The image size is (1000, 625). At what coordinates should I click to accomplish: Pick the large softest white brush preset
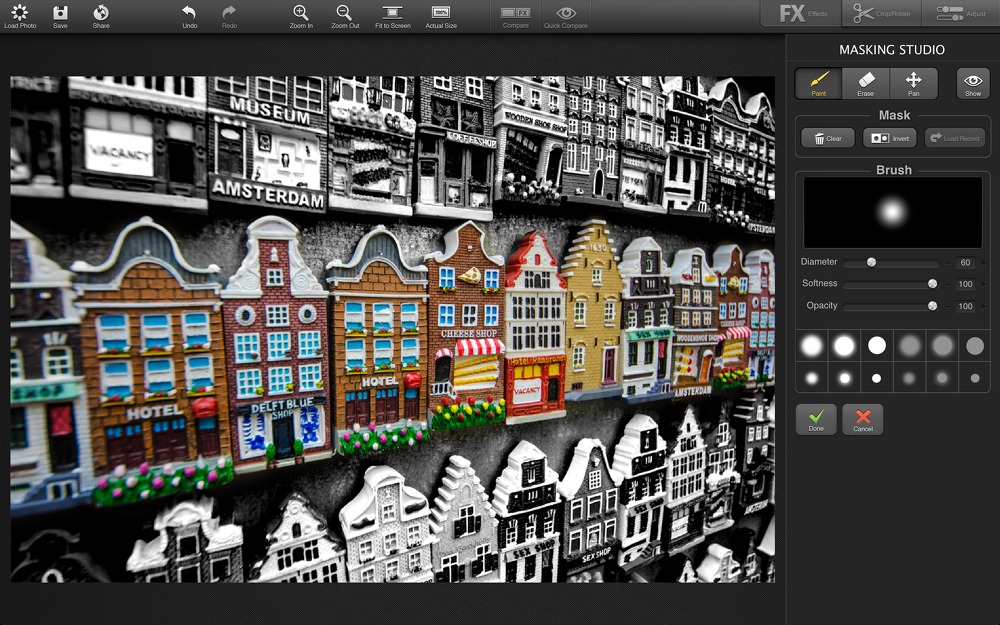coord(811,346)
